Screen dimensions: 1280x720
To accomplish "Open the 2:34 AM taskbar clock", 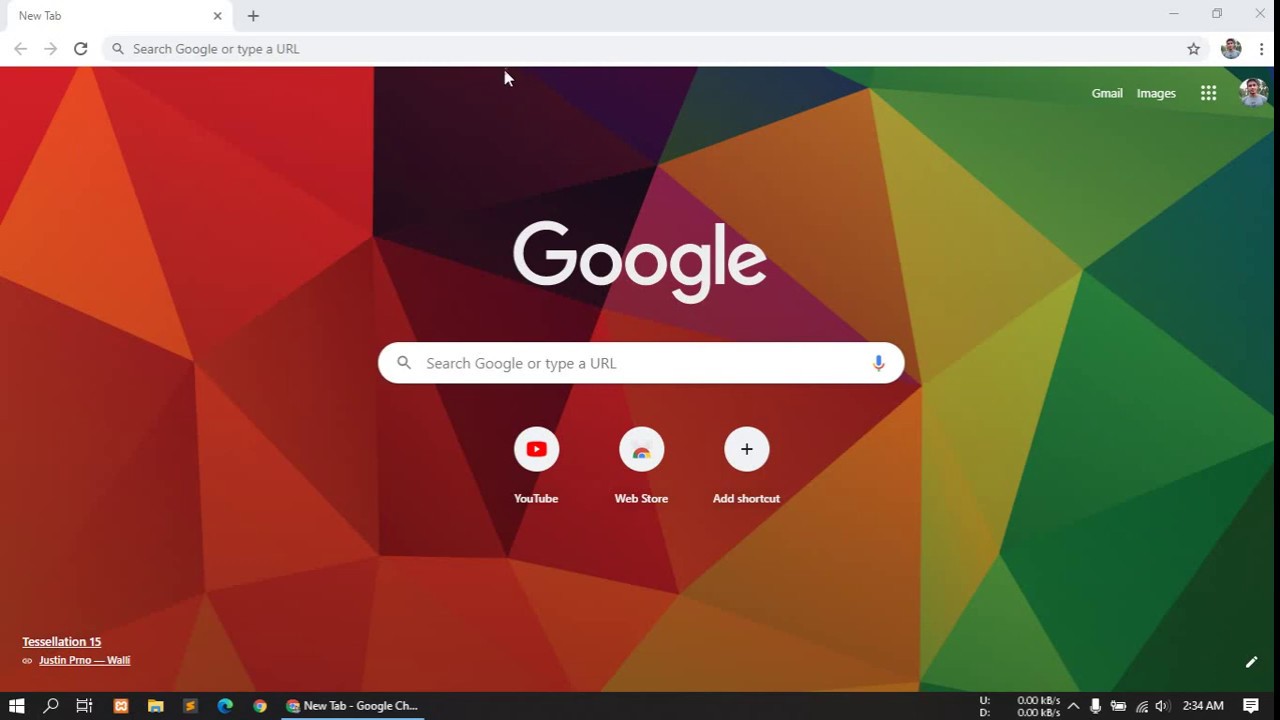I will point(1203,706).
